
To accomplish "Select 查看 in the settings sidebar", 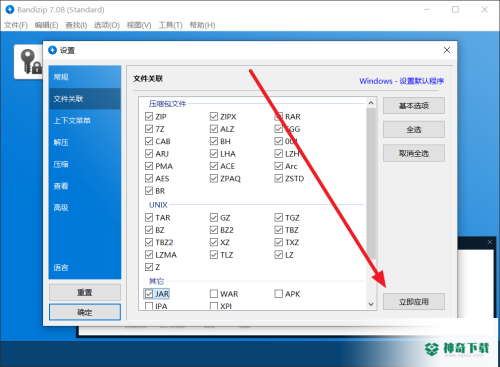I will click(x=85, y=186).
